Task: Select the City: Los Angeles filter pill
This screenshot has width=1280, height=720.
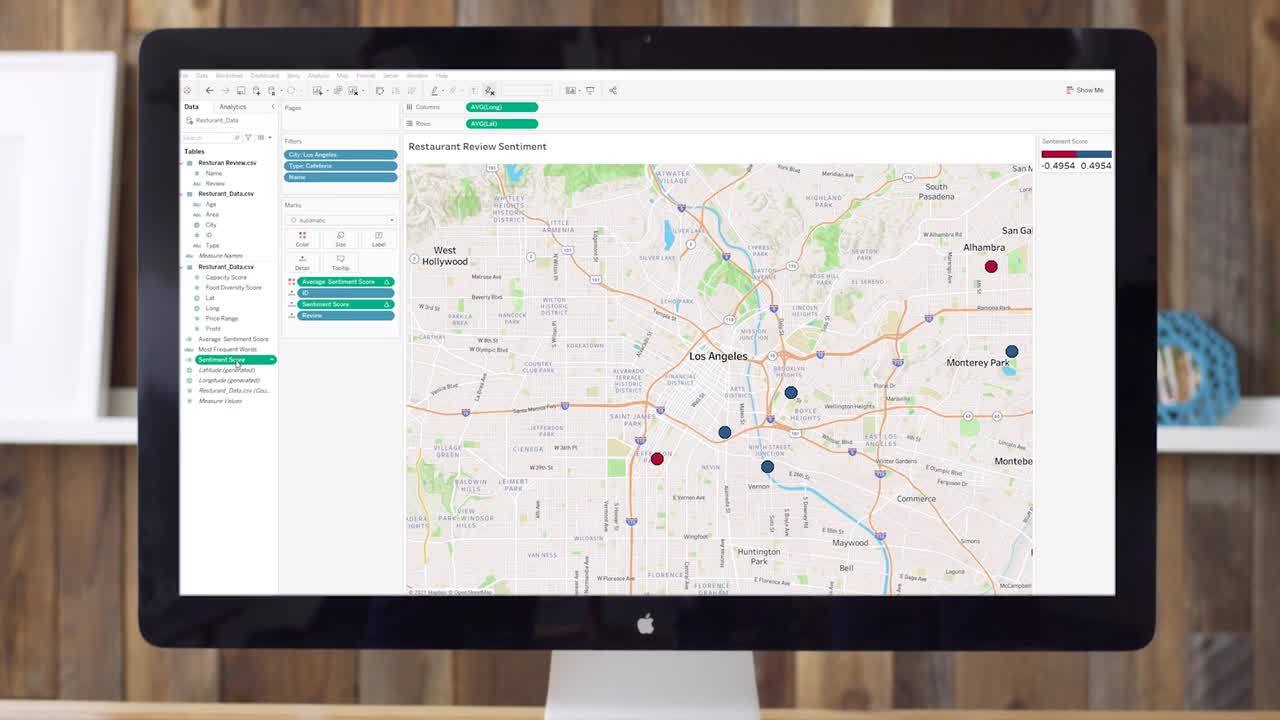Action: (340, 155)
